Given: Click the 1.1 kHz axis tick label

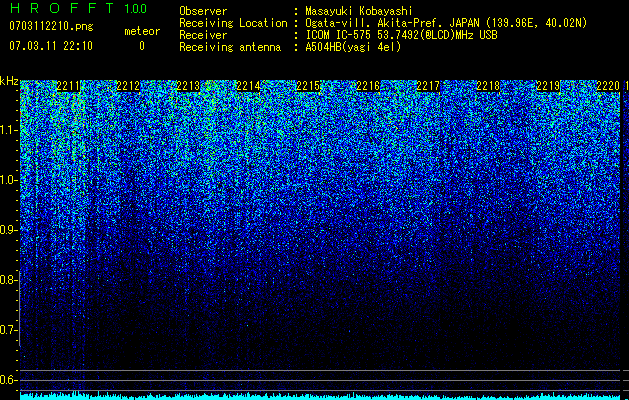Looking at the screenshot, I should [8, 130].
